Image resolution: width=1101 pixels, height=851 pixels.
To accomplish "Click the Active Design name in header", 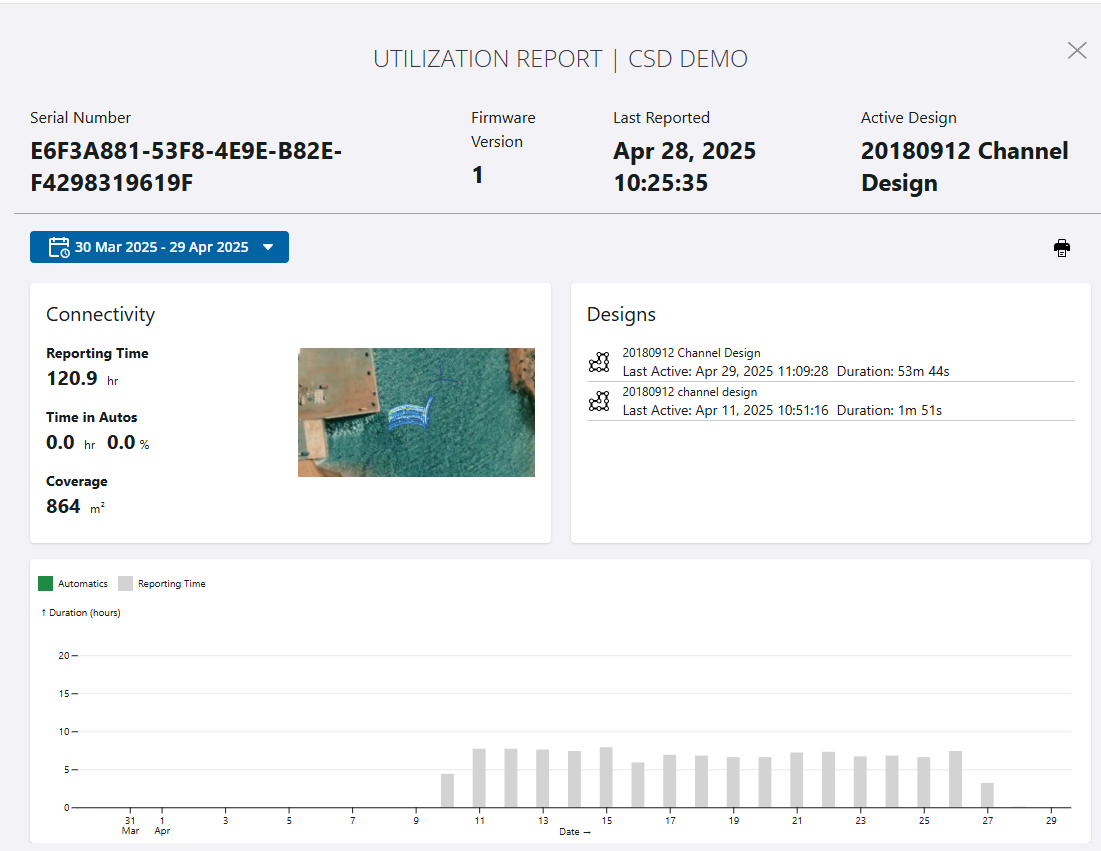I will click(965, 167).
